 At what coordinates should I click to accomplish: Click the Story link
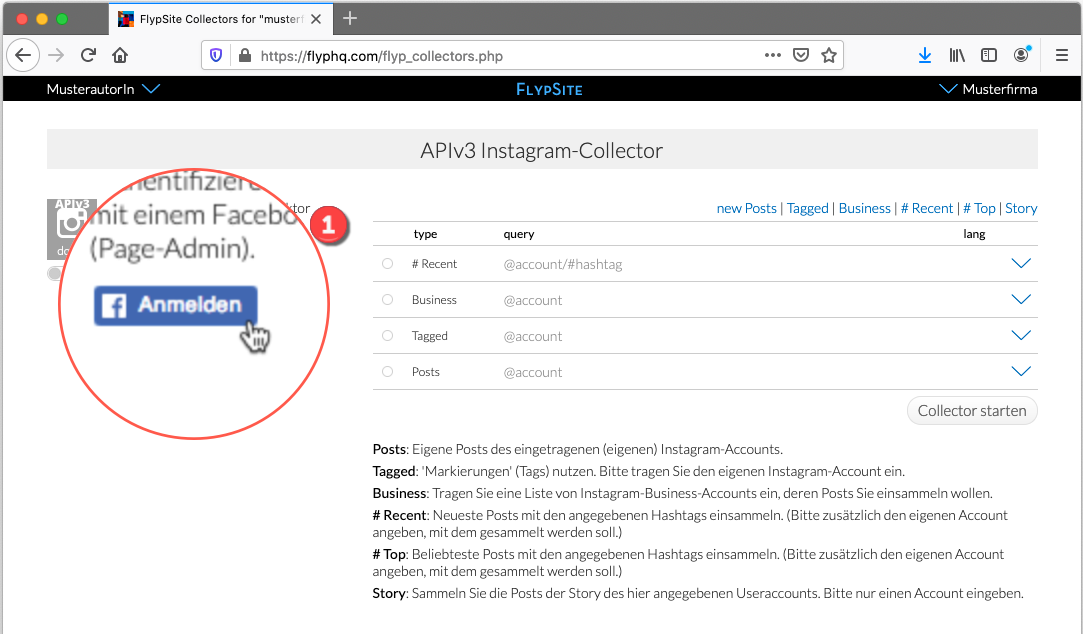click(x=1022, y=209)
